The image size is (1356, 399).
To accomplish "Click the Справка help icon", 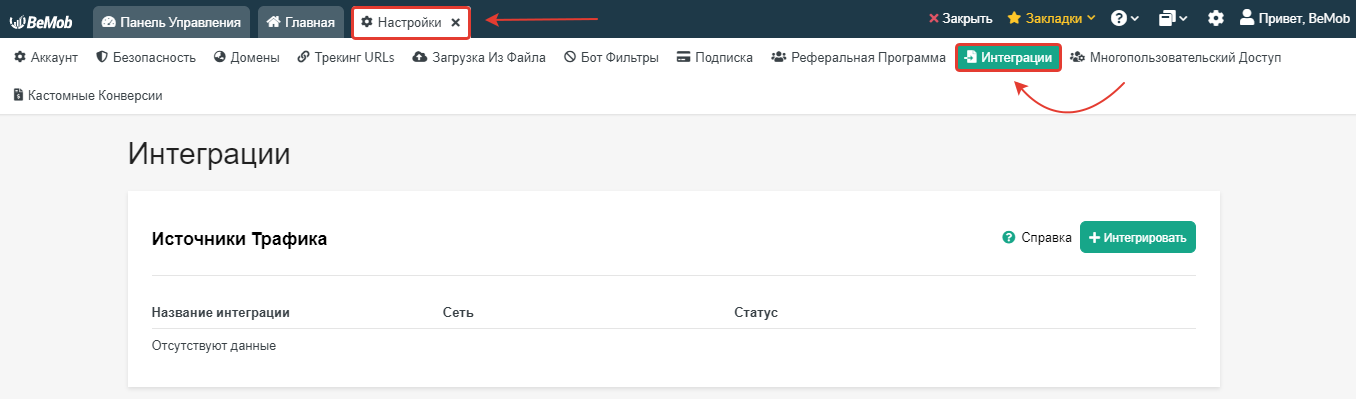I will [x=1008, y=238].
